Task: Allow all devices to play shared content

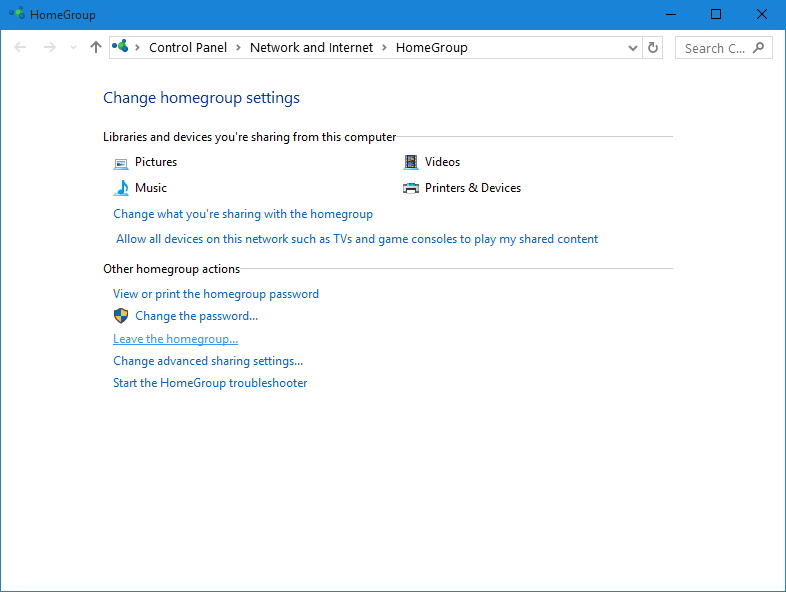Action: tap(357, 239)
